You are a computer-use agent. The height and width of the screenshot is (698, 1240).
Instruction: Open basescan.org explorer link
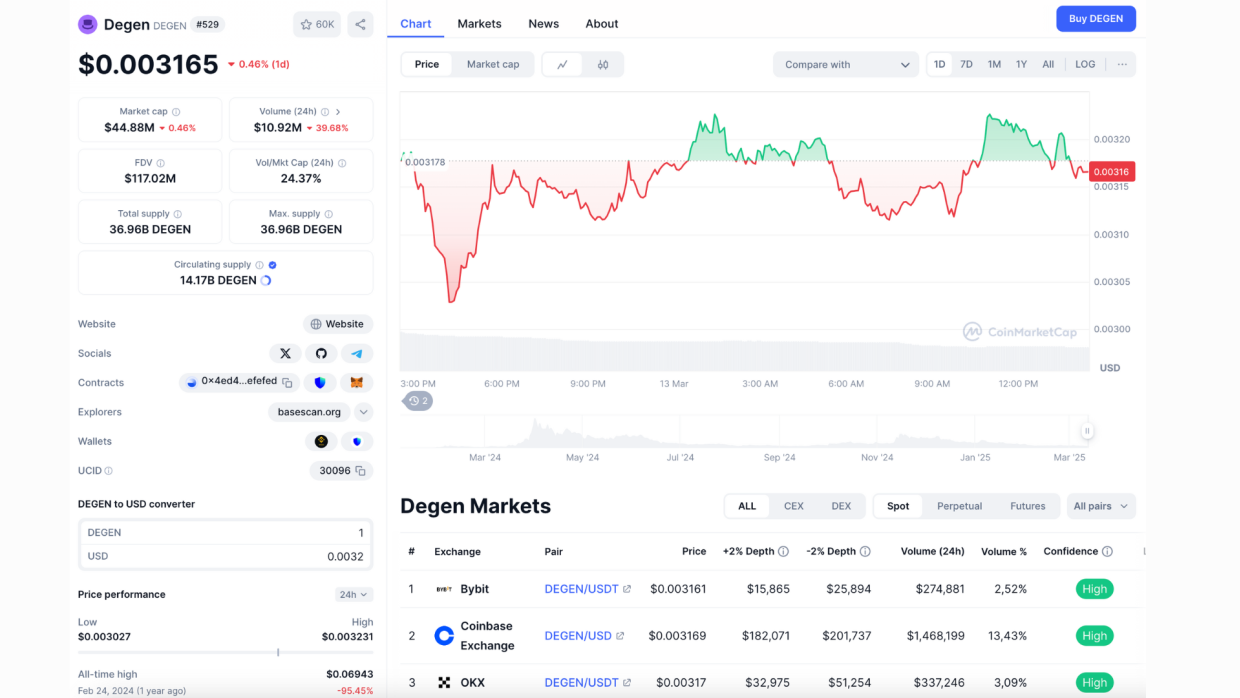[310, 412]
